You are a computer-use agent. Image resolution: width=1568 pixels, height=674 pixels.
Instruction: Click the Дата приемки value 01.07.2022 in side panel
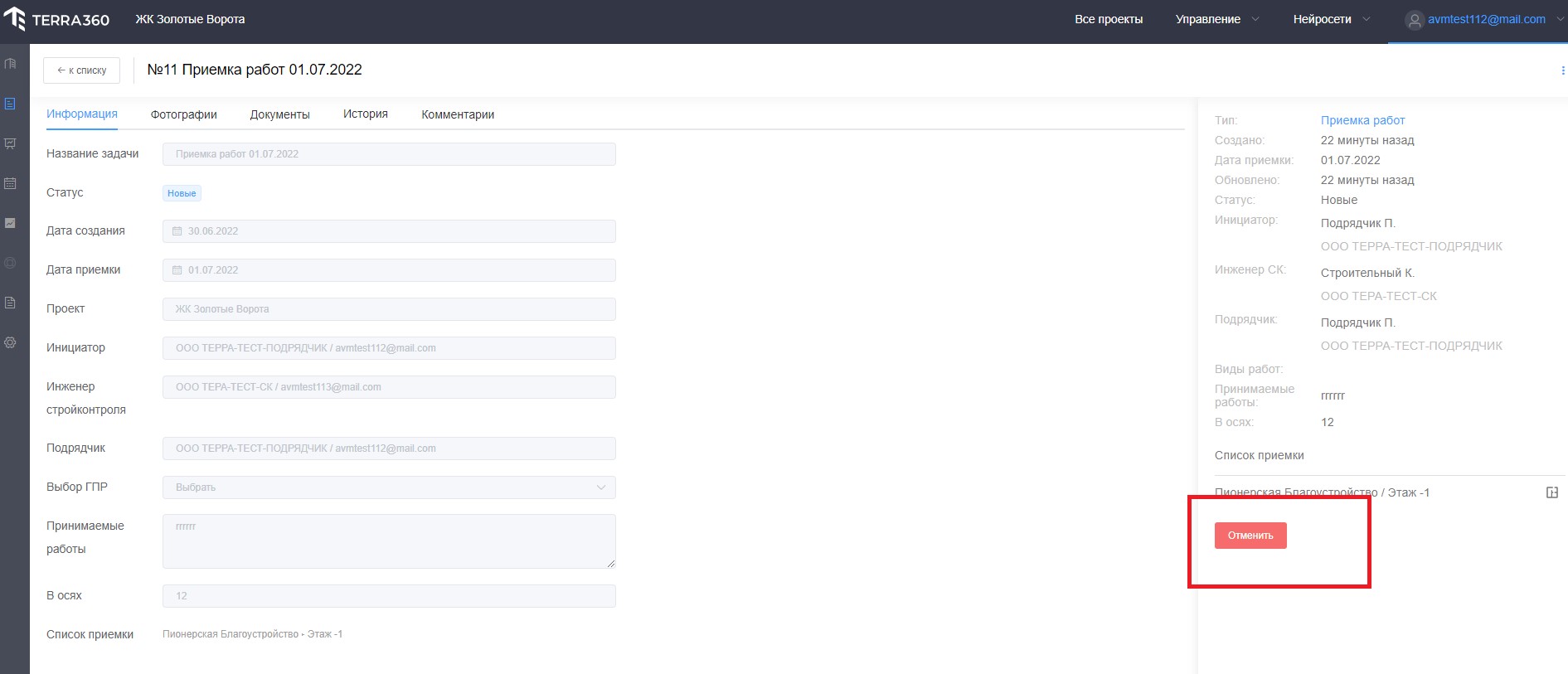1350,160
